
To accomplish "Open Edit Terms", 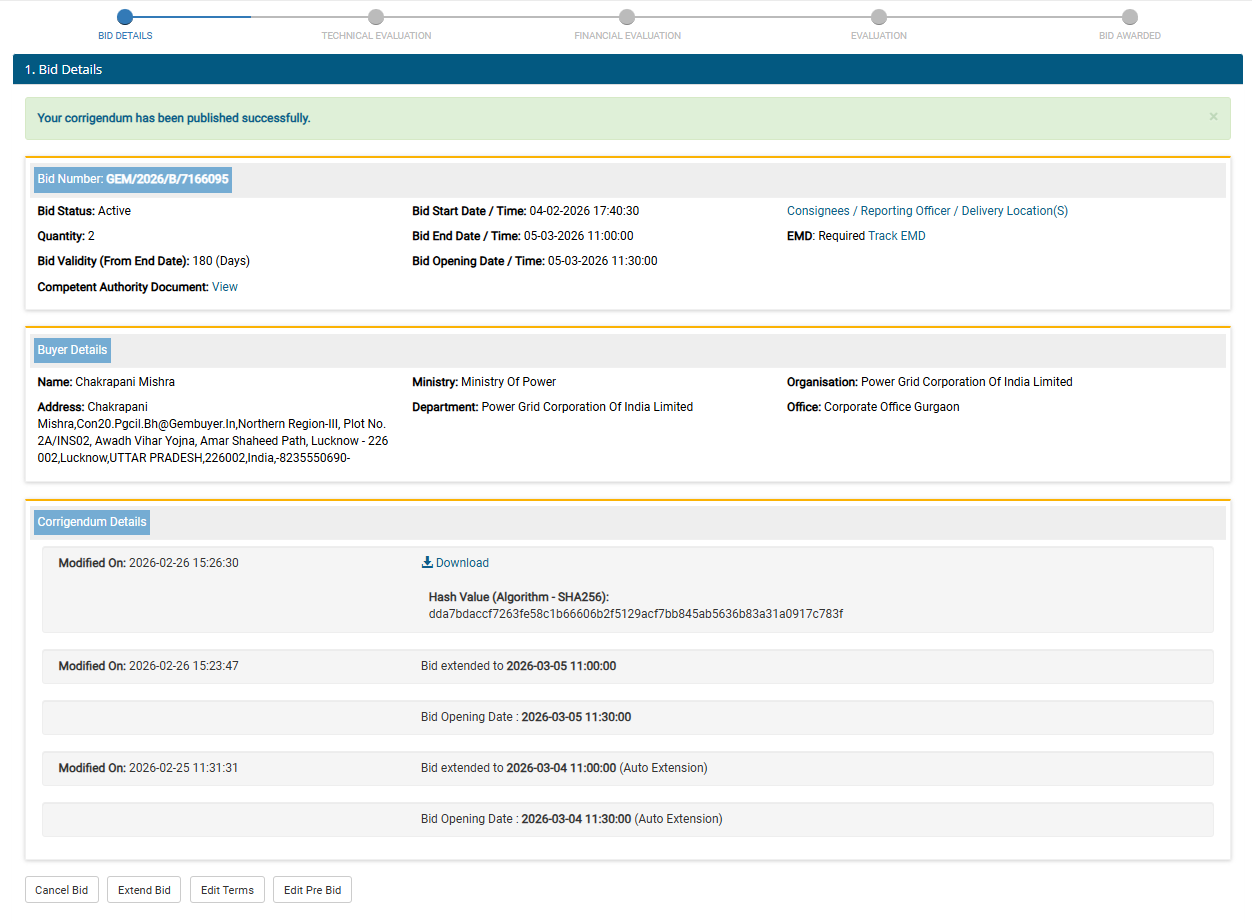I will click(x=227, y=890).
